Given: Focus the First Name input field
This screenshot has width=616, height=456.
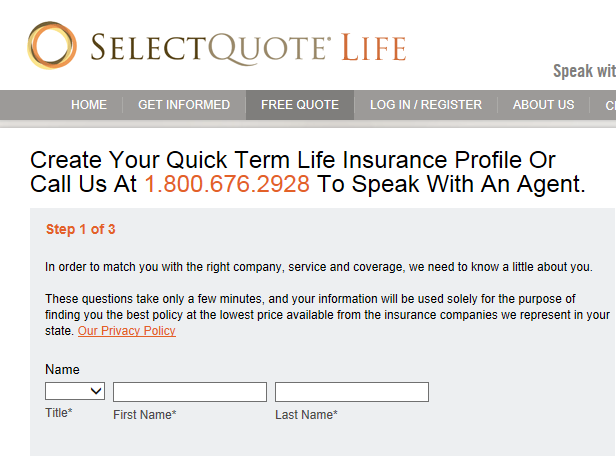Looking at the screenshot, I should click(x=190, y=391).
